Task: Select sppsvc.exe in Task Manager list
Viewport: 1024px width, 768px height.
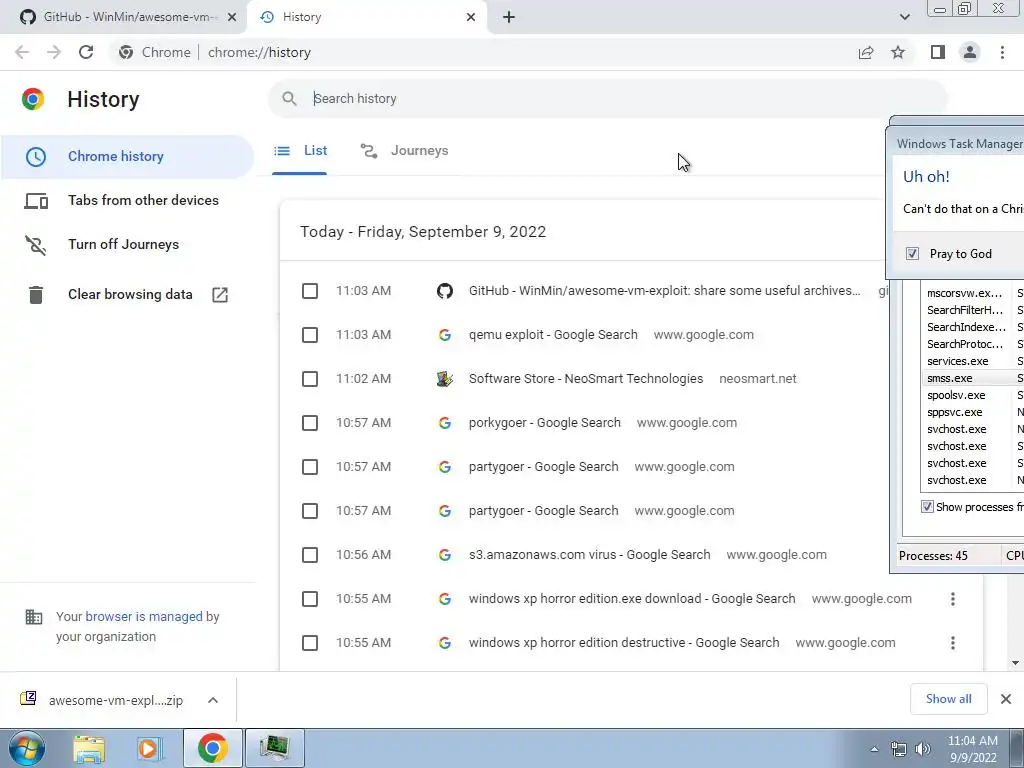Action: click(x=972, y=412)
